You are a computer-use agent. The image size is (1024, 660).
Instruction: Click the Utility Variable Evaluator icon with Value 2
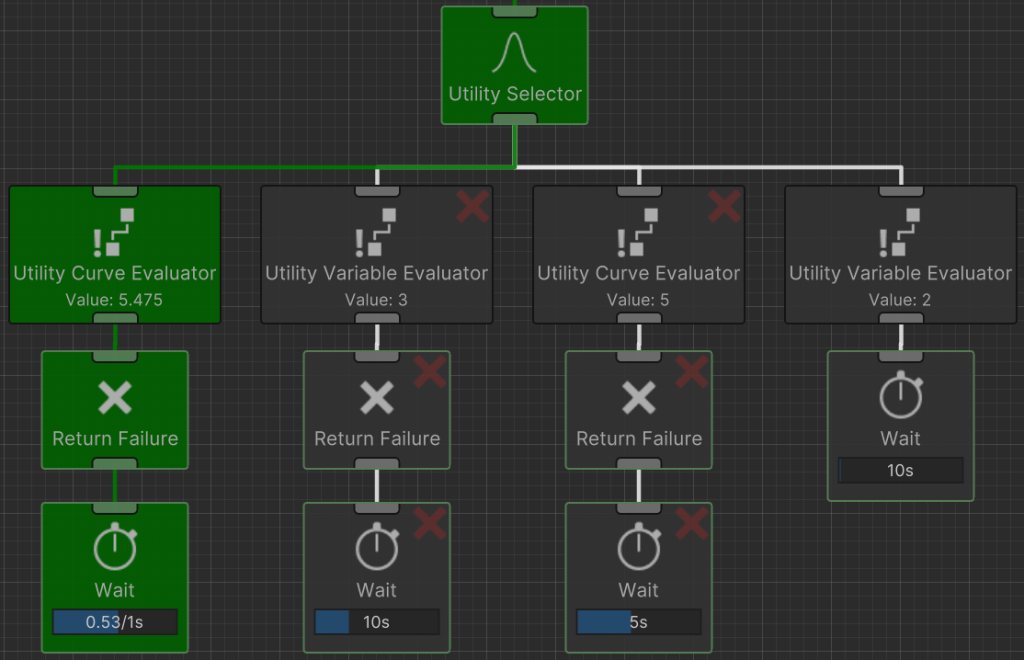900,233
